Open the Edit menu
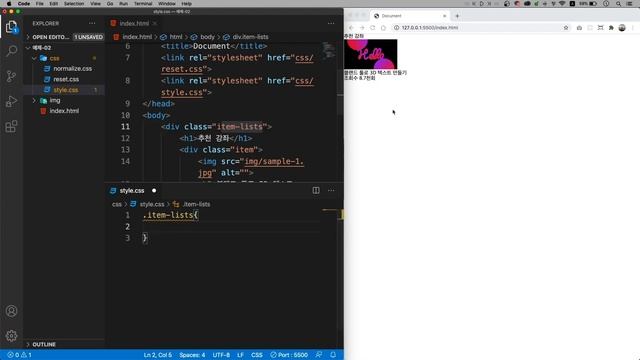640x360 pixels. (53, 3)
